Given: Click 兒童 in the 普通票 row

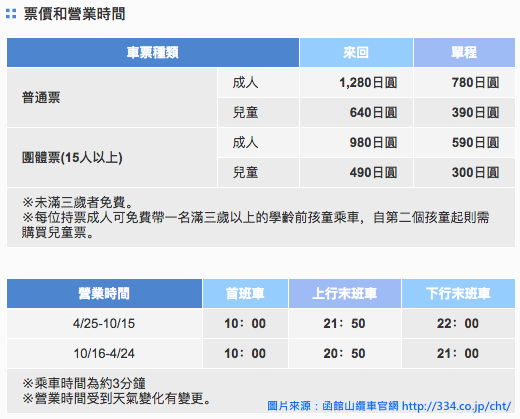Looking at the screenshot, I should pos(245,113).
